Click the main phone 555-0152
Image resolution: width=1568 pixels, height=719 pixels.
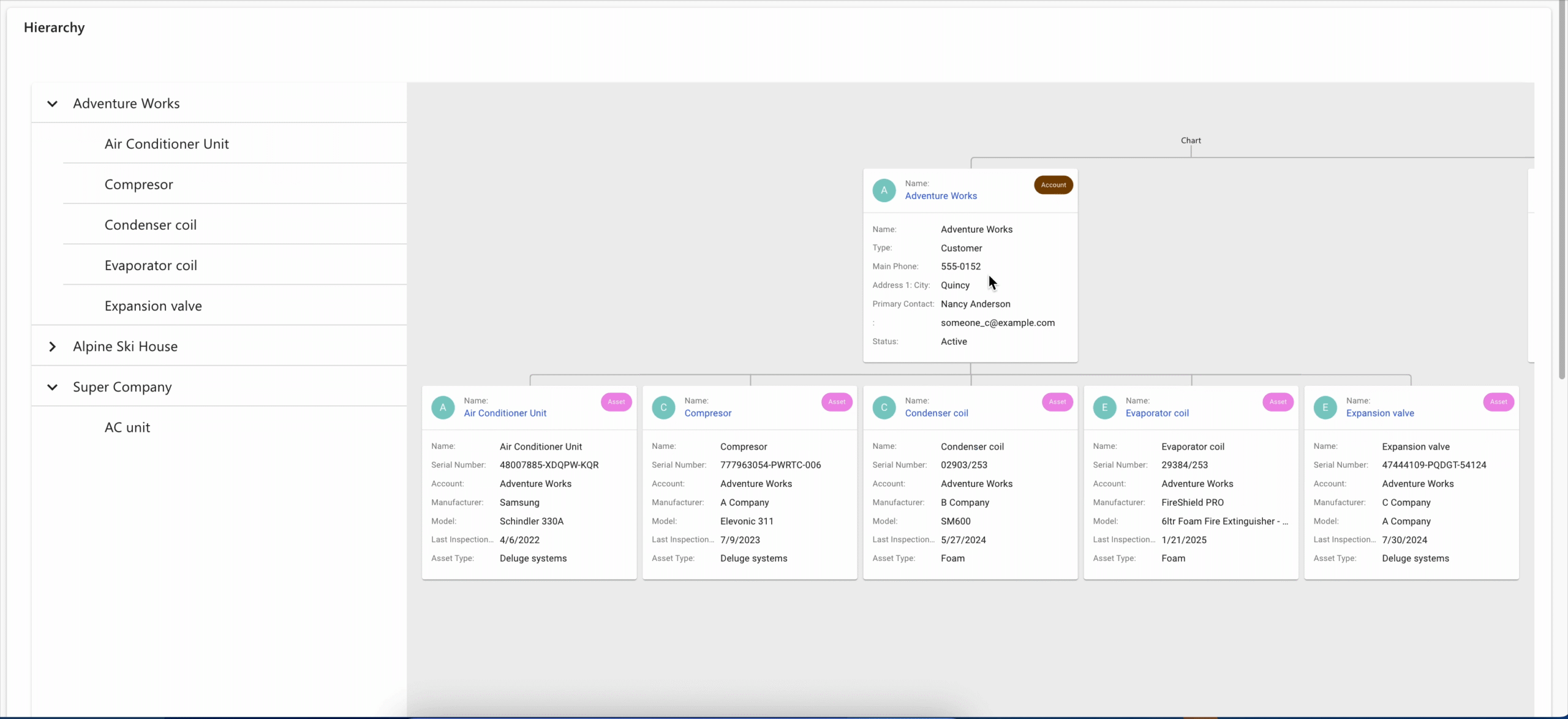click(960, 266)
